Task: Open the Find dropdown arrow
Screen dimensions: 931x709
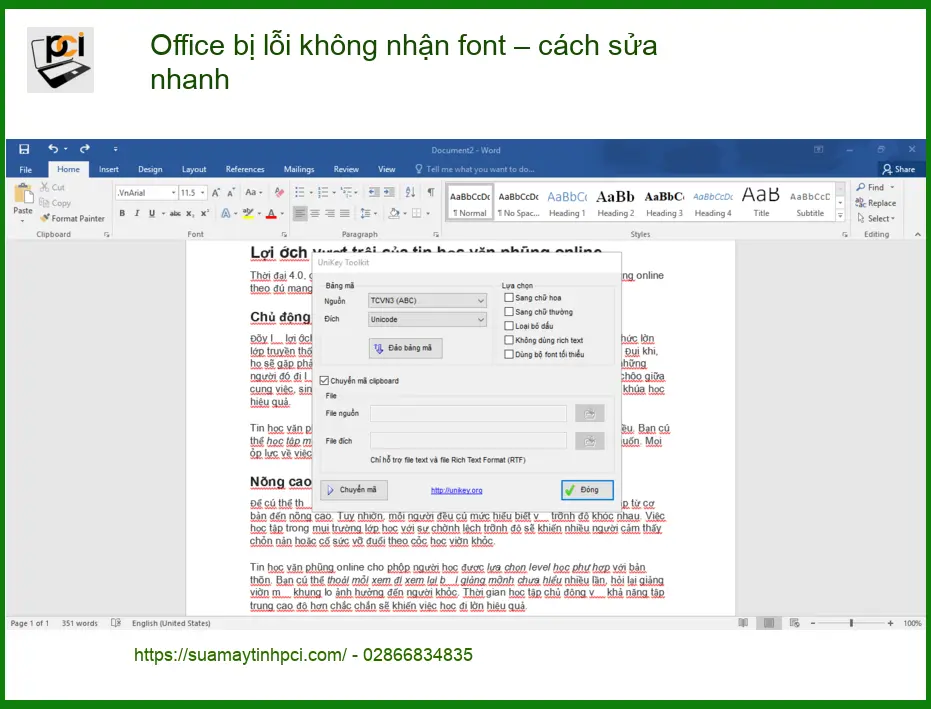Action: click(x=892, y=187)
